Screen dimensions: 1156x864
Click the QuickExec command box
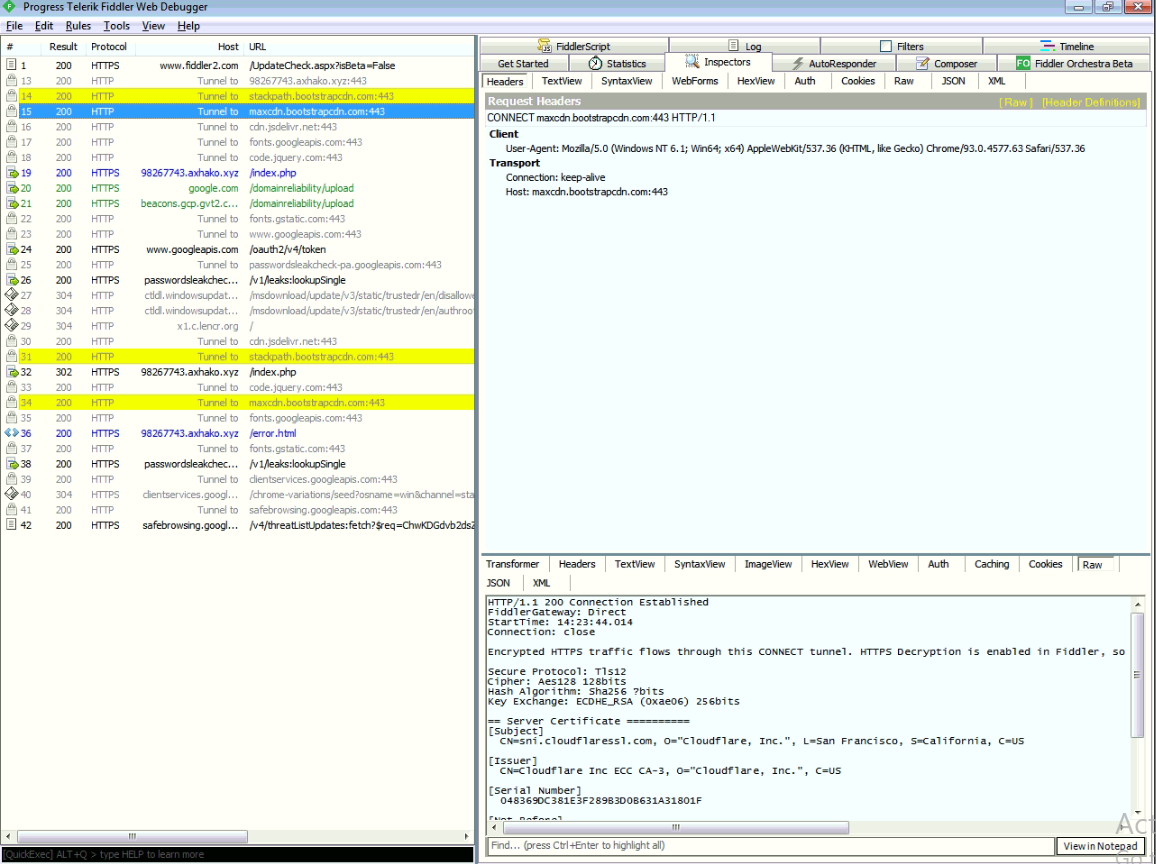click(237, 855)
